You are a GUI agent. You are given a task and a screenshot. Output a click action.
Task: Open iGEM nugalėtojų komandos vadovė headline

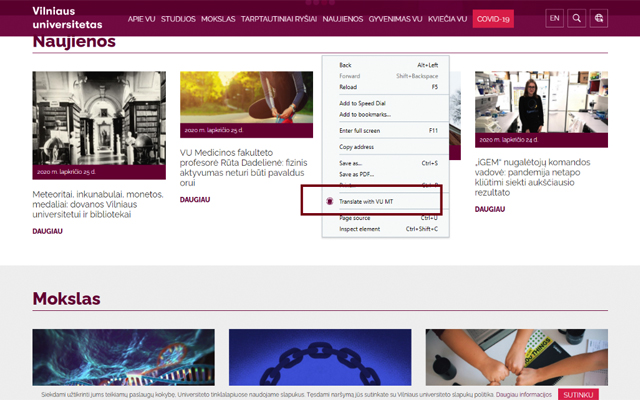532,177
